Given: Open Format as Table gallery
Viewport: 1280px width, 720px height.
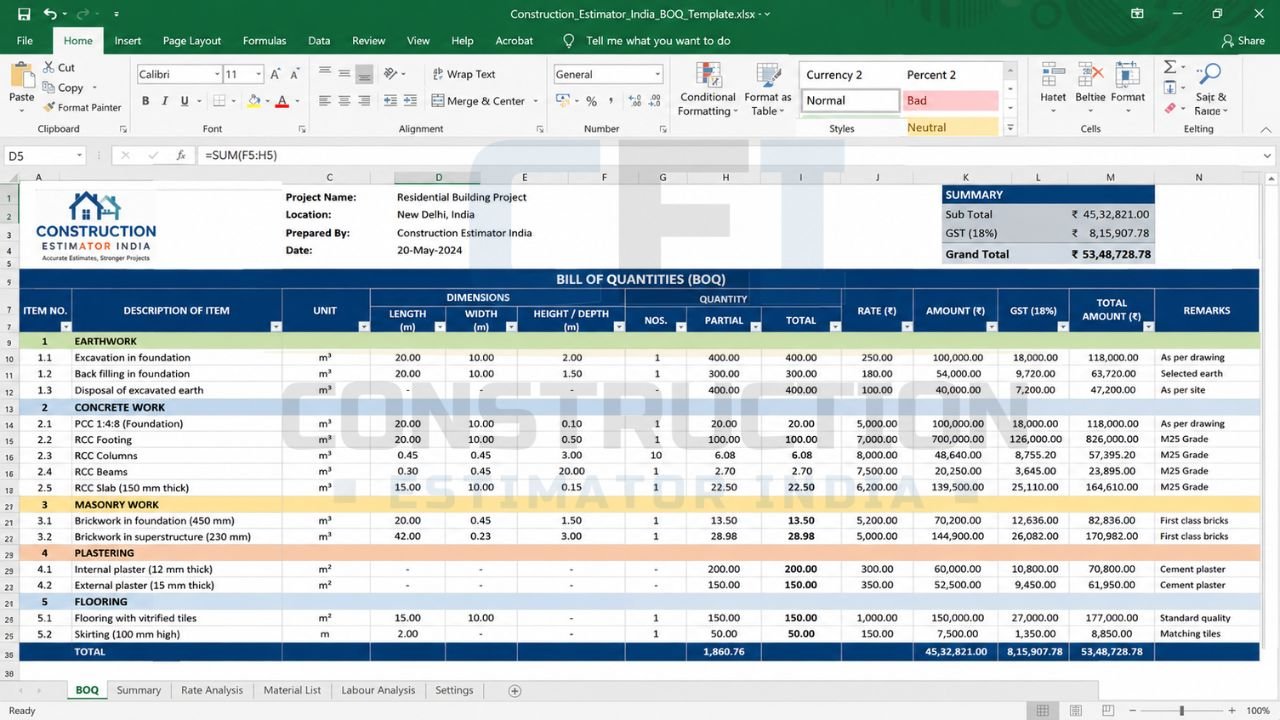Looking at the screenshot, I should [x=768, y=90].
